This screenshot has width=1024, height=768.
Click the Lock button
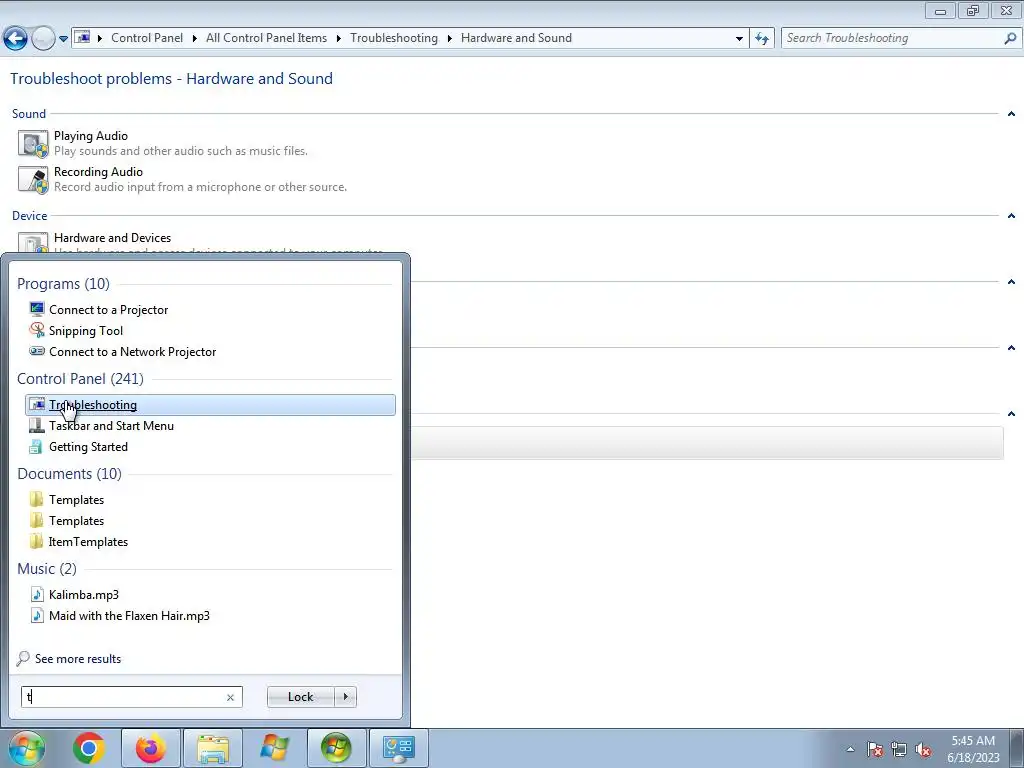pos(300,697)
